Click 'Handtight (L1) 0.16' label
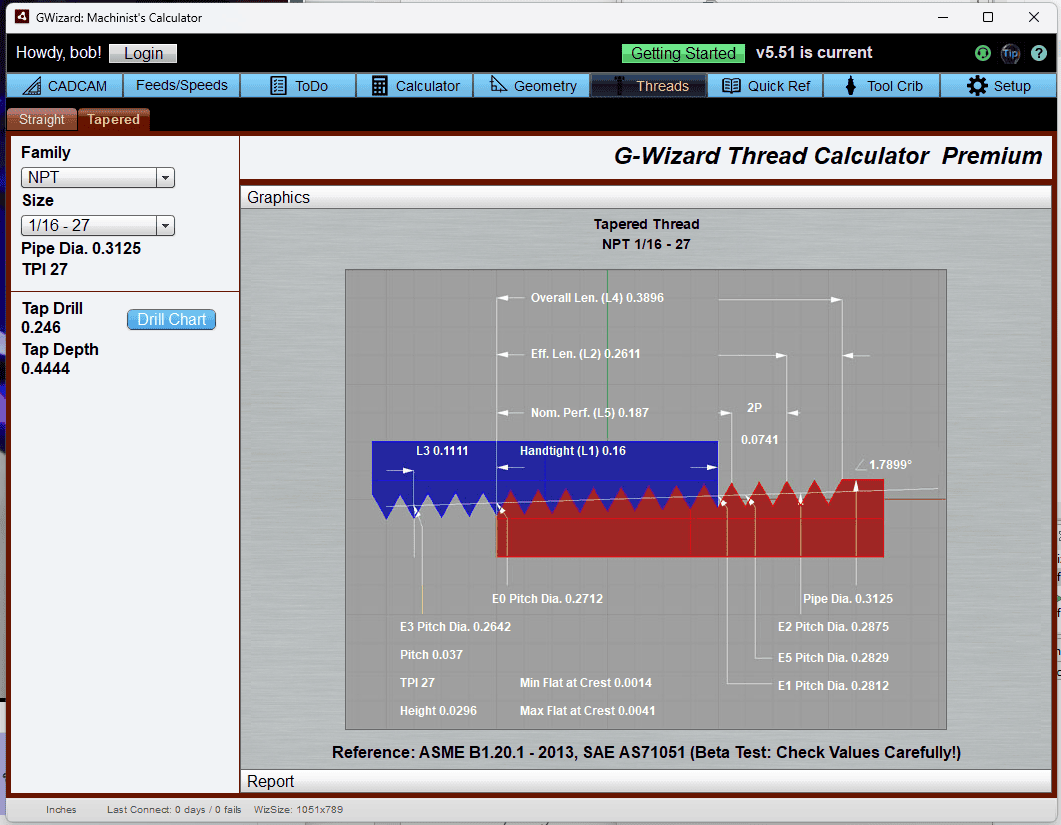 tap(572, 451)
